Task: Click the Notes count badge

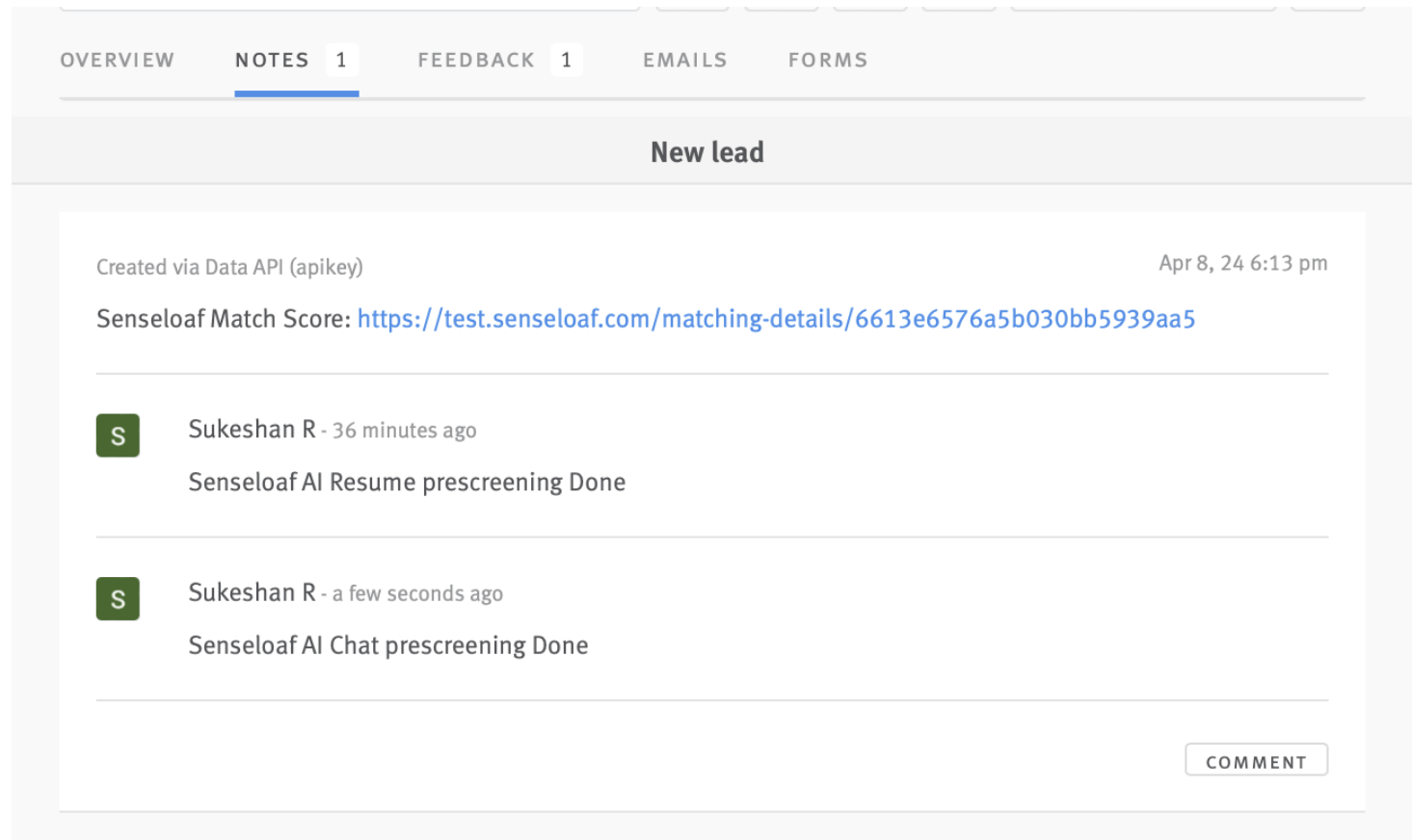Action: [x=341, y=60]
